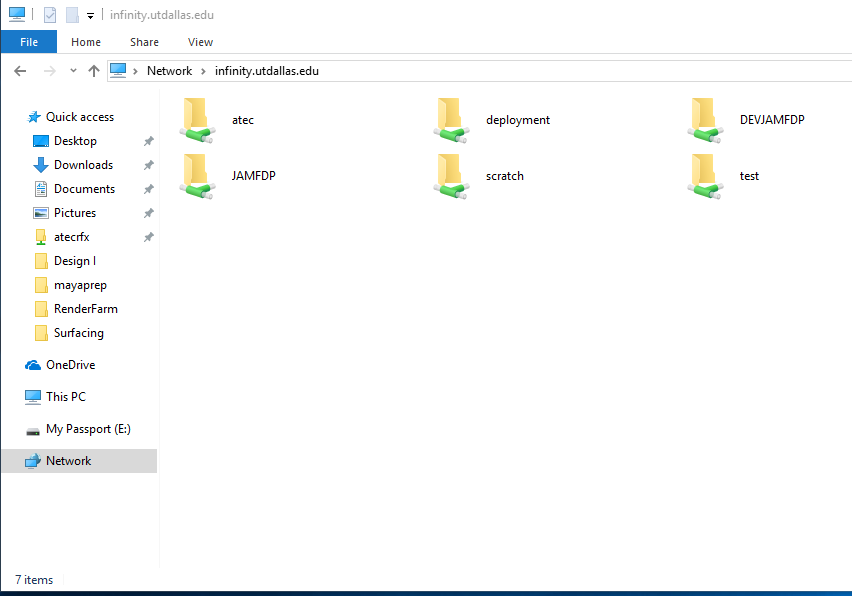Unpin Pictures using its pin icon
852x596 pixels.
(148, 213)
